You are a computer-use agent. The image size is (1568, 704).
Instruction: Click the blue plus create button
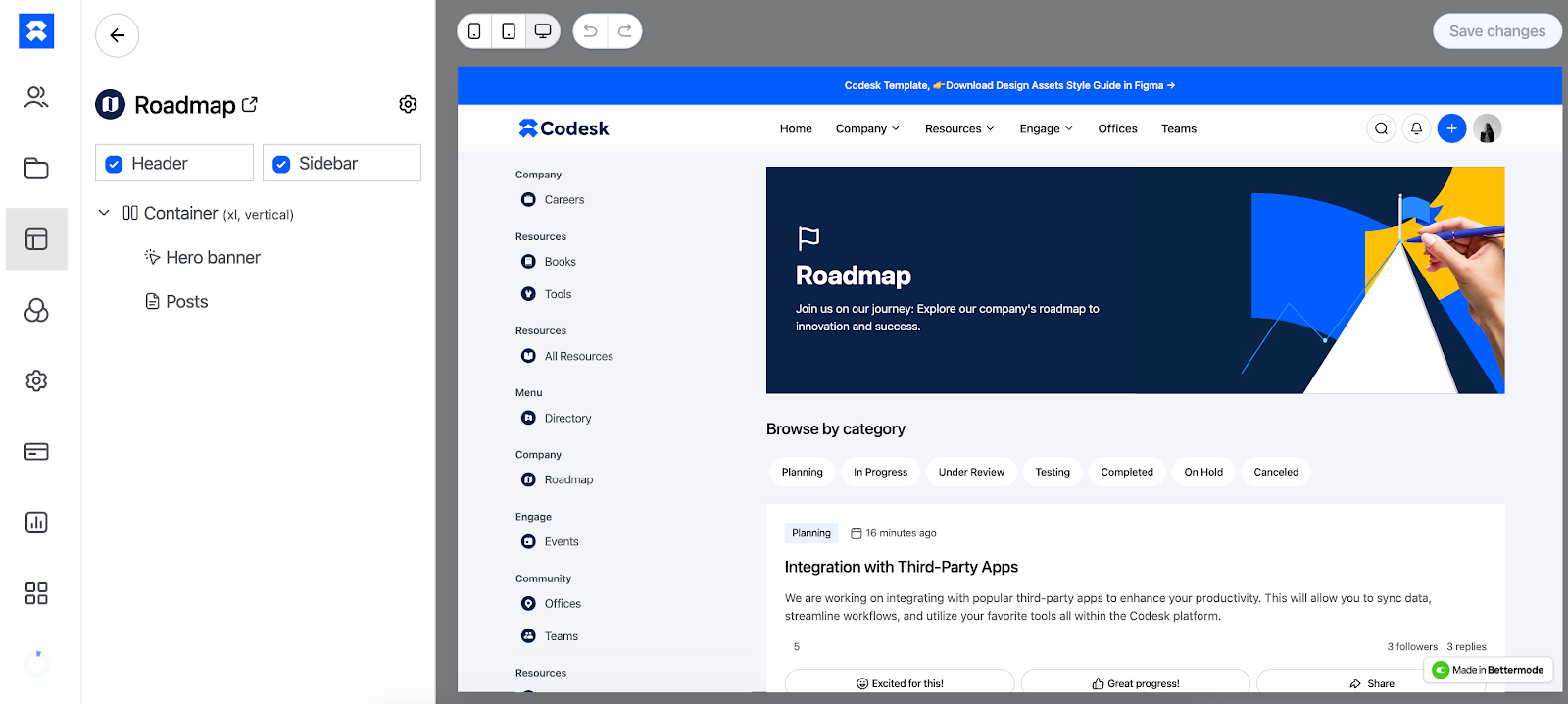[1451, 128]
